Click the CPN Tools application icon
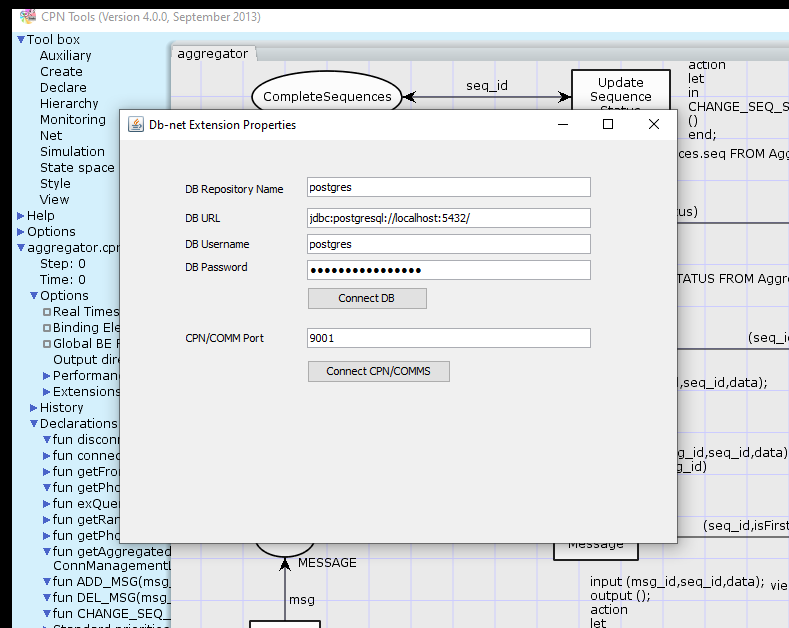 (28, 17)
